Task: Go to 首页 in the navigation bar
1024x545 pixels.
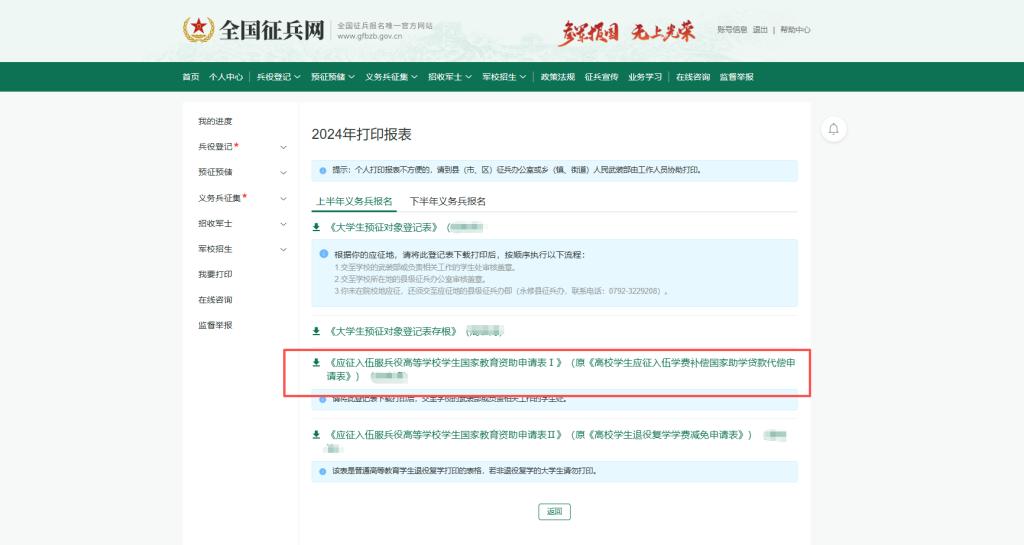Action: tap(190, 77)
